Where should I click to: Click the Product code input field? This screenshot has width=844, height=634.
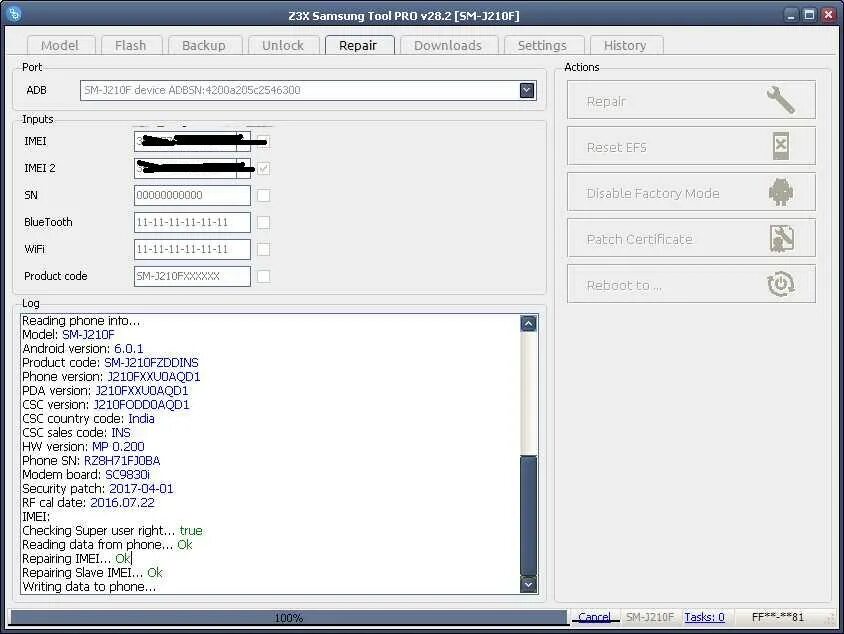tap(192, 276)
